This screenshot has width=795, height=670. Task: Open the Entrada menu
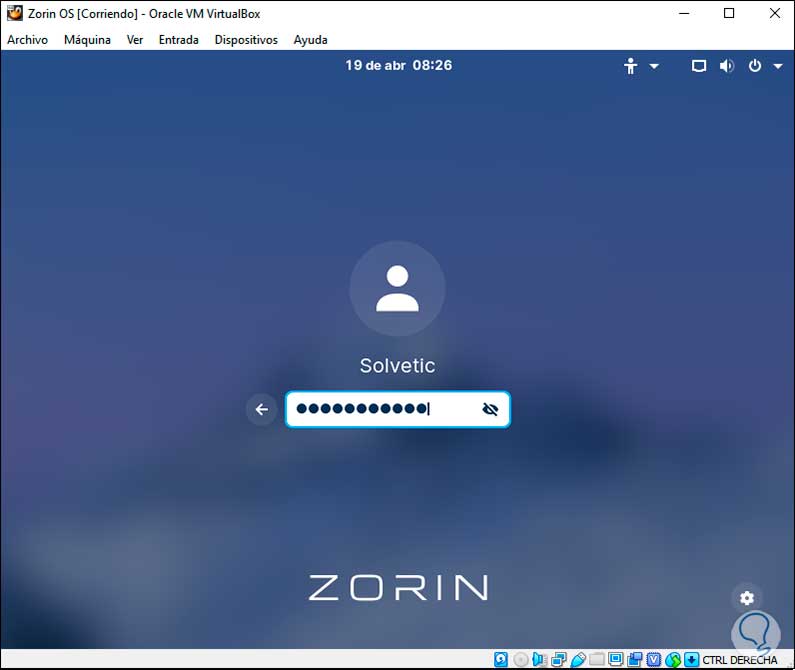tap(178, 40)
